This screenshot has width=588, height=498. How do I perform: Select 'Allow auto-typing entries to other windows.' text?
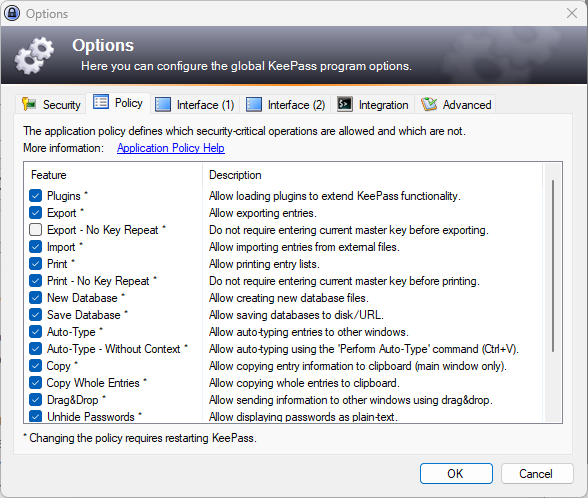coord(309,332)
